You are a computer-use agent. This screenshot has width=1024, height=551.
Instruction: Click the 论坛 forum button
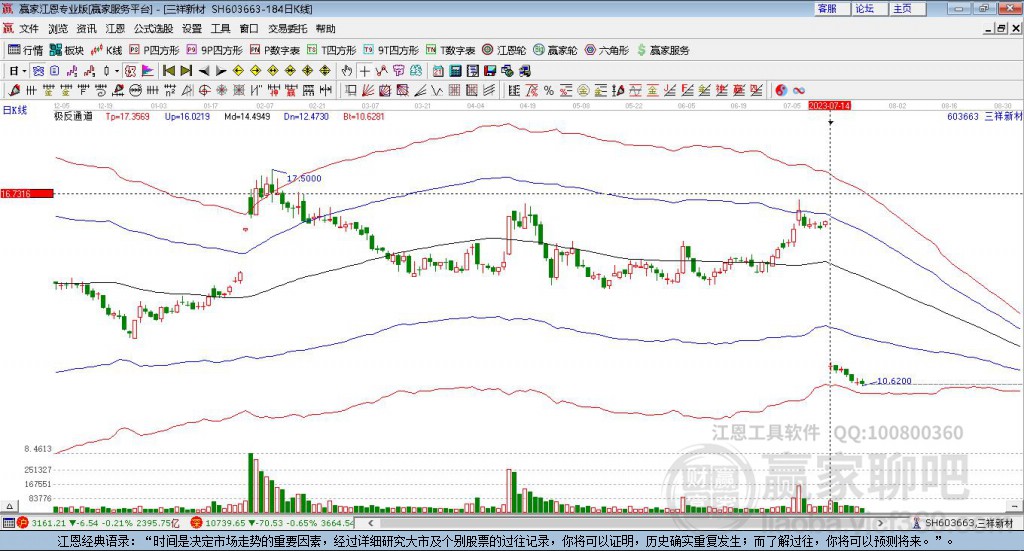[x=870, y=8]
